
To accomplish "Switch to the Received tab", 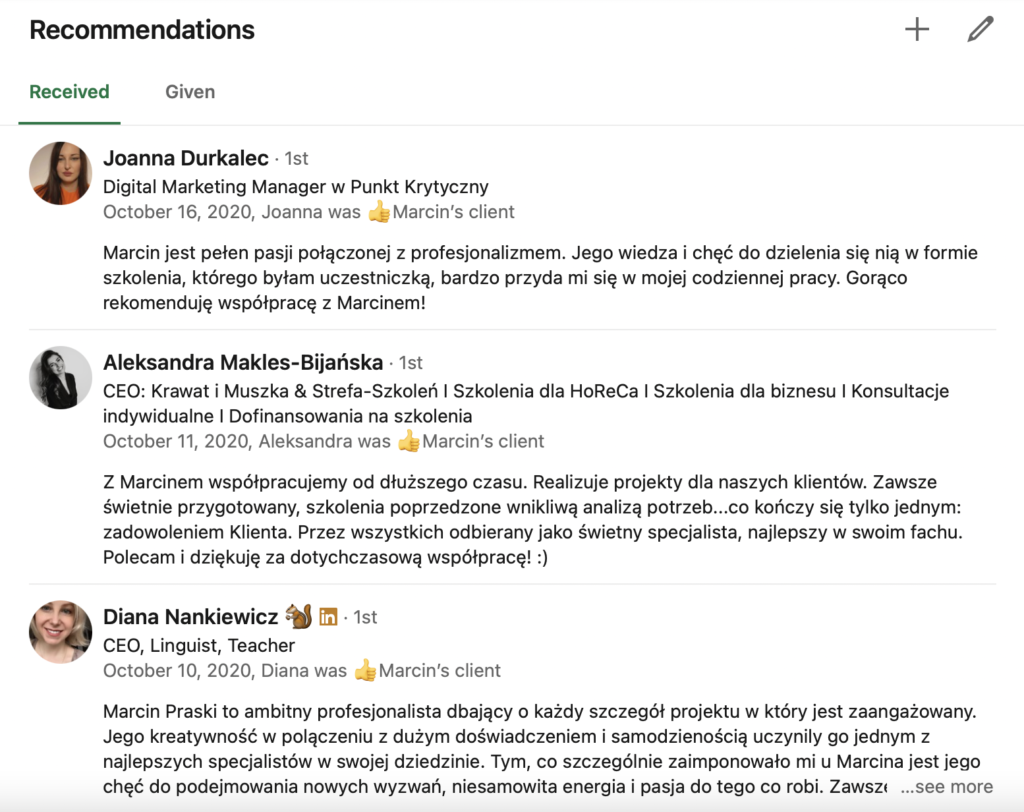I will point(69,92).
